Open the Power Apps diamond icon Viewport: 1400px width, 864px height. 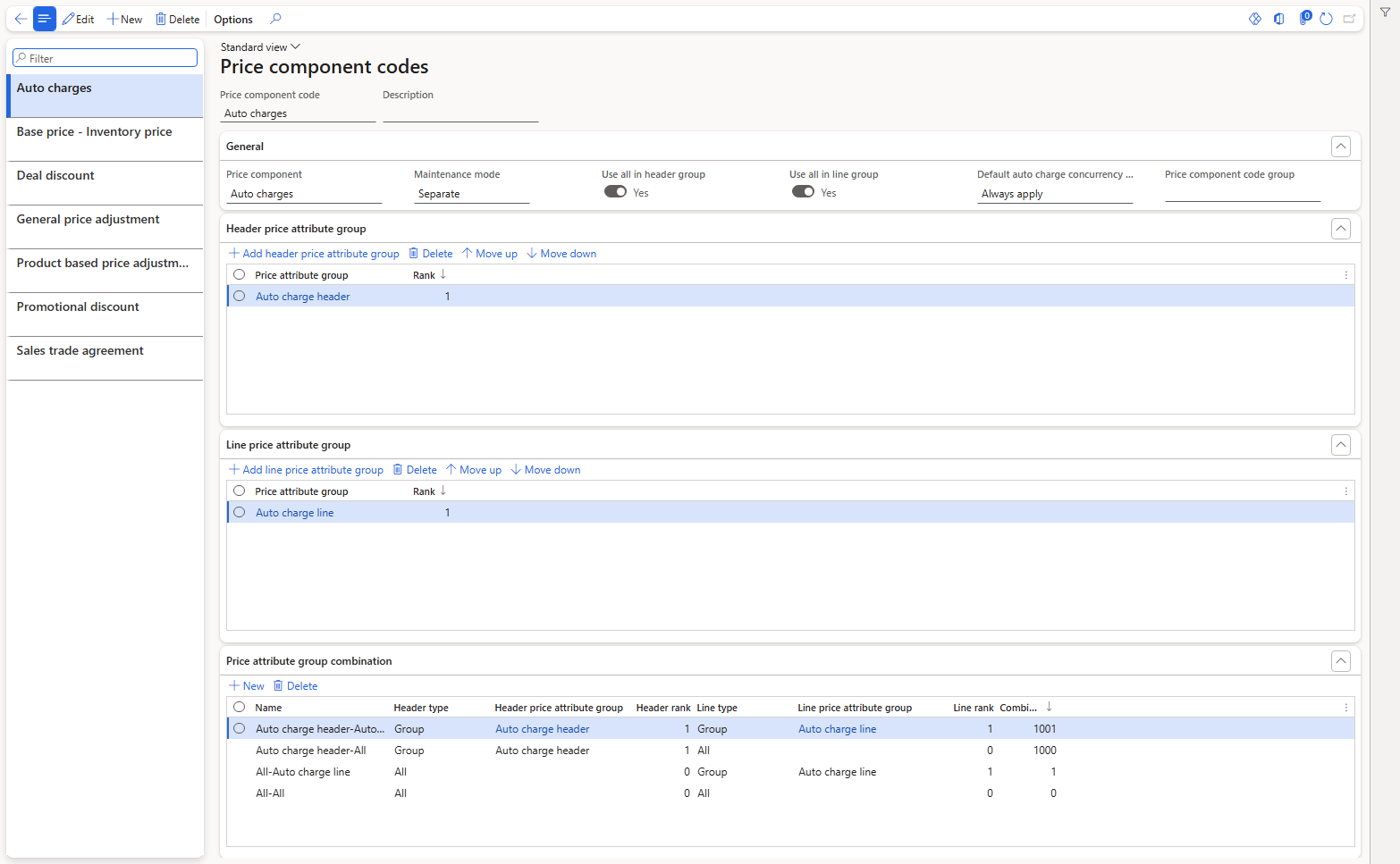[1255, 19]
